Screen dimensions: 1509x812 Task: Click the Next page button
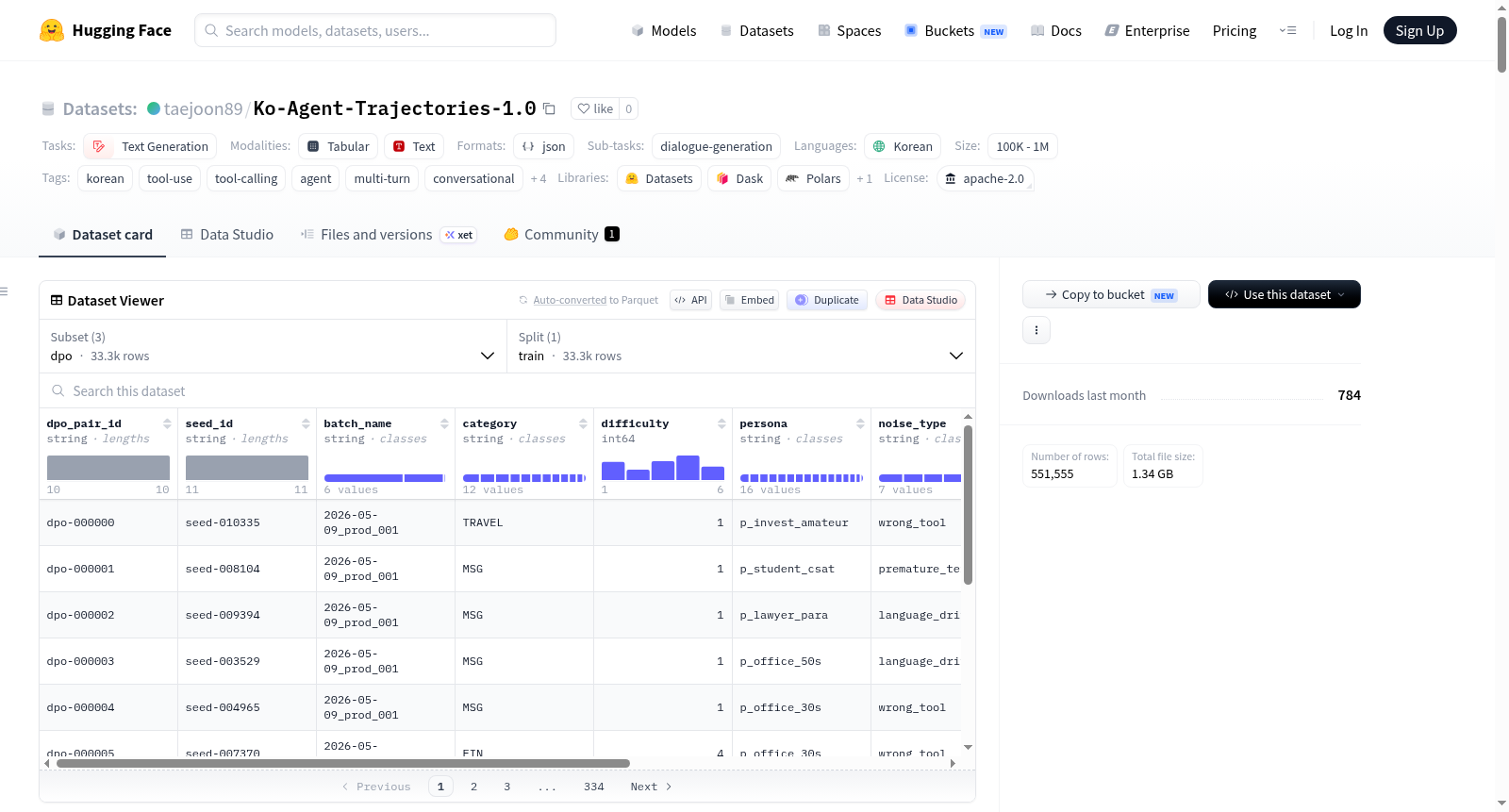[651, 787]
